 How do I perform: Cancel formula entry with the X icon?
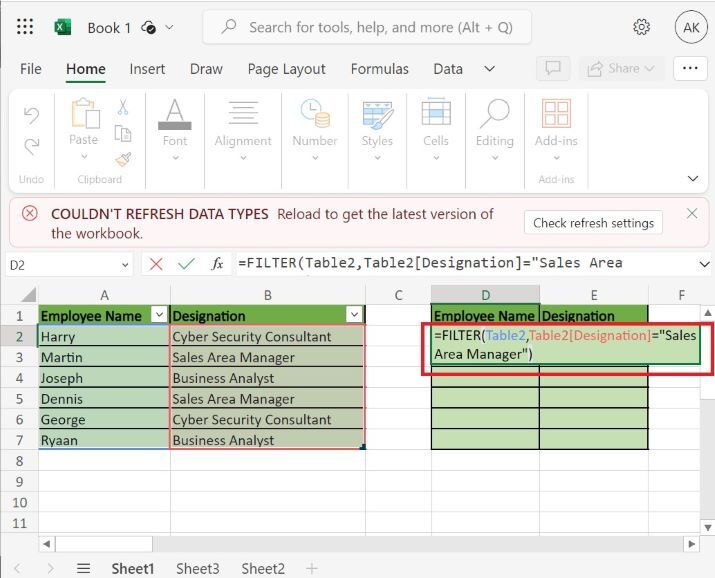[155, 264]
